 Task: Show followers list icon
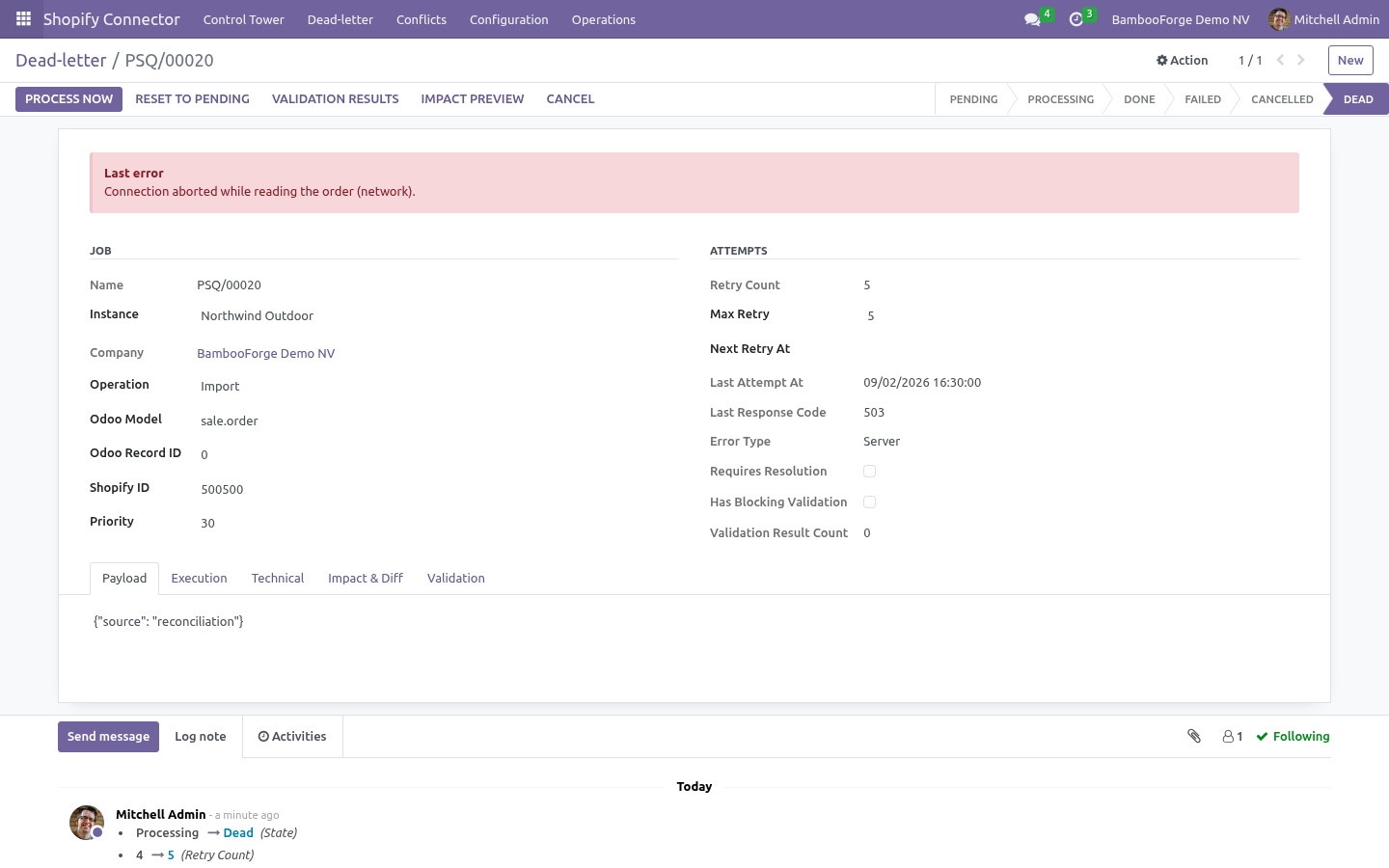(x=1233, y=736)
